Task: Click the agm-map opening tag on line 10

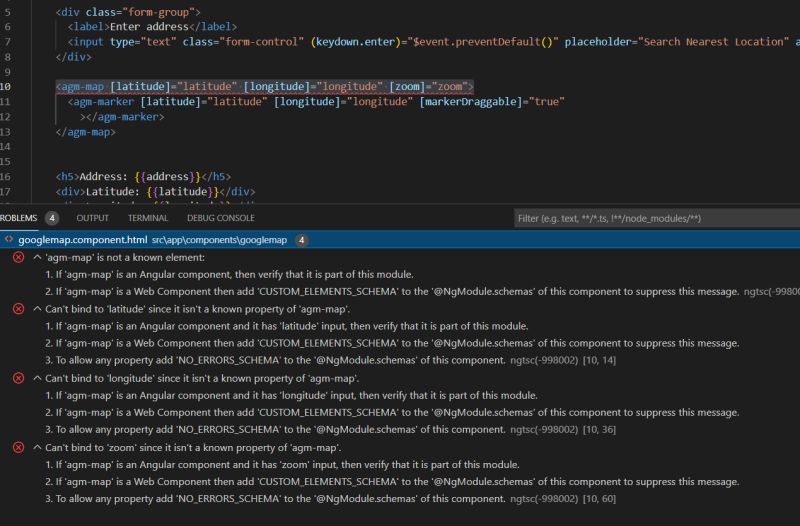Action: [264, 86]
